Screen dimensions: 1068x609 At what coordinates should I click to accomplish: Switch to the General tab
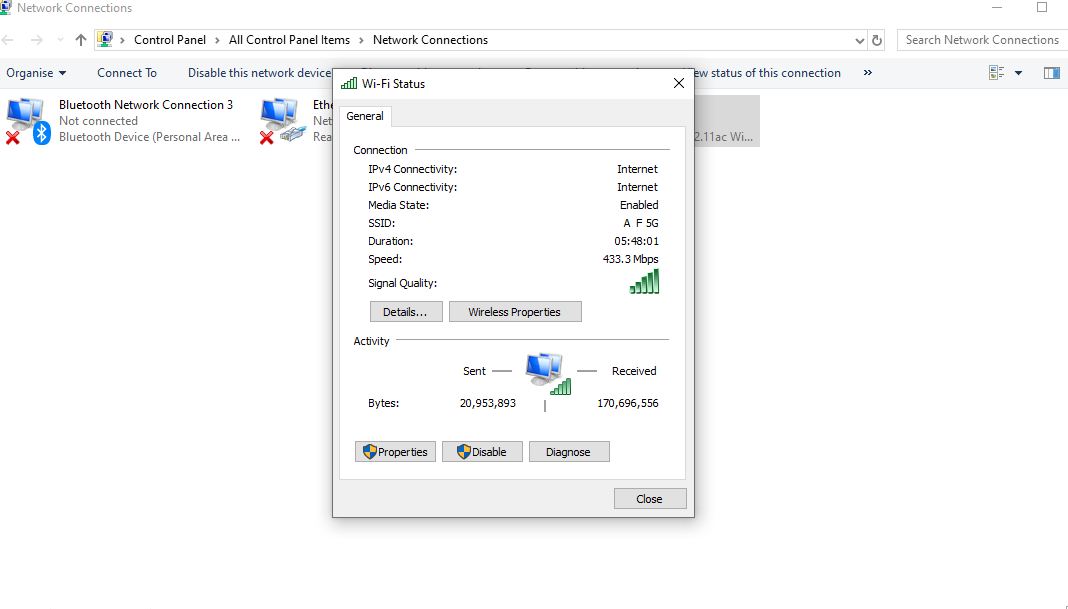pyautogui.click(x=365, y=116)
